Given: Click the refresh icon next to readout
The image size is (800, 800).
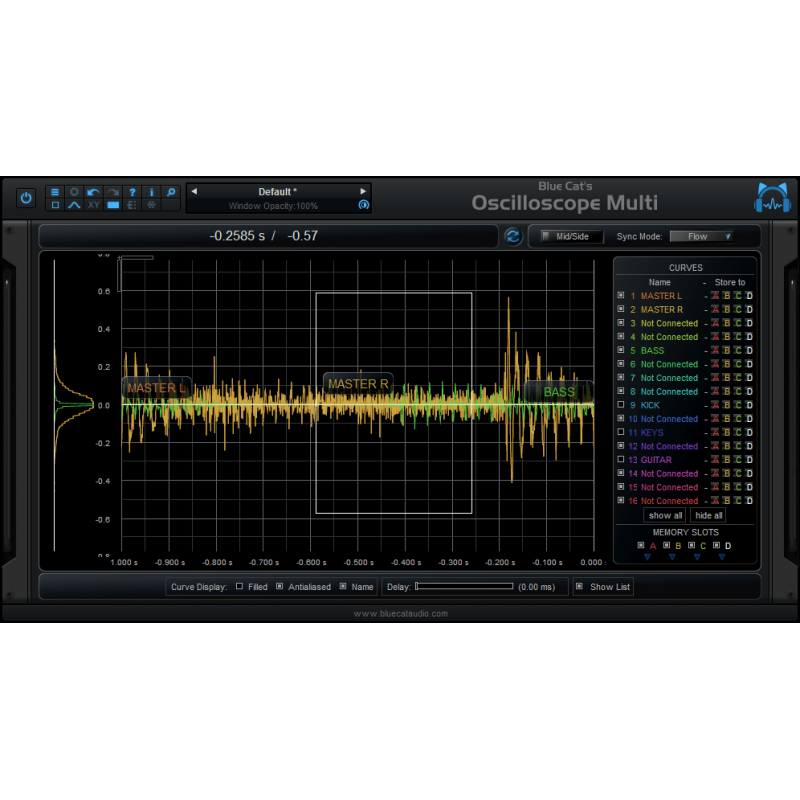Looking at the screenshot, I should [x=513, y=236].
